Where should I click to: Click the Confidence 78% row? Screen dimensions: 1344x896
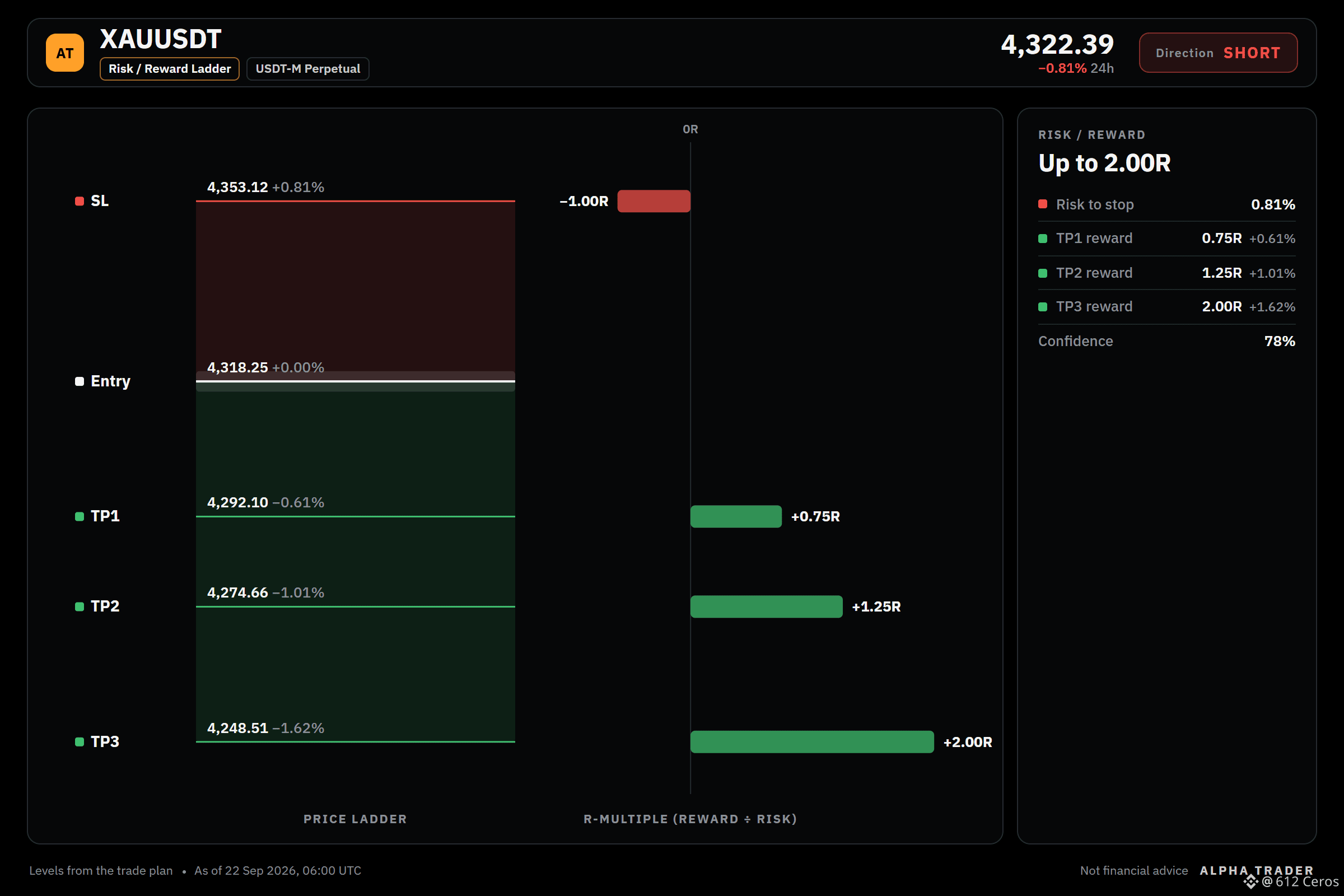(x=1166, y=341)
